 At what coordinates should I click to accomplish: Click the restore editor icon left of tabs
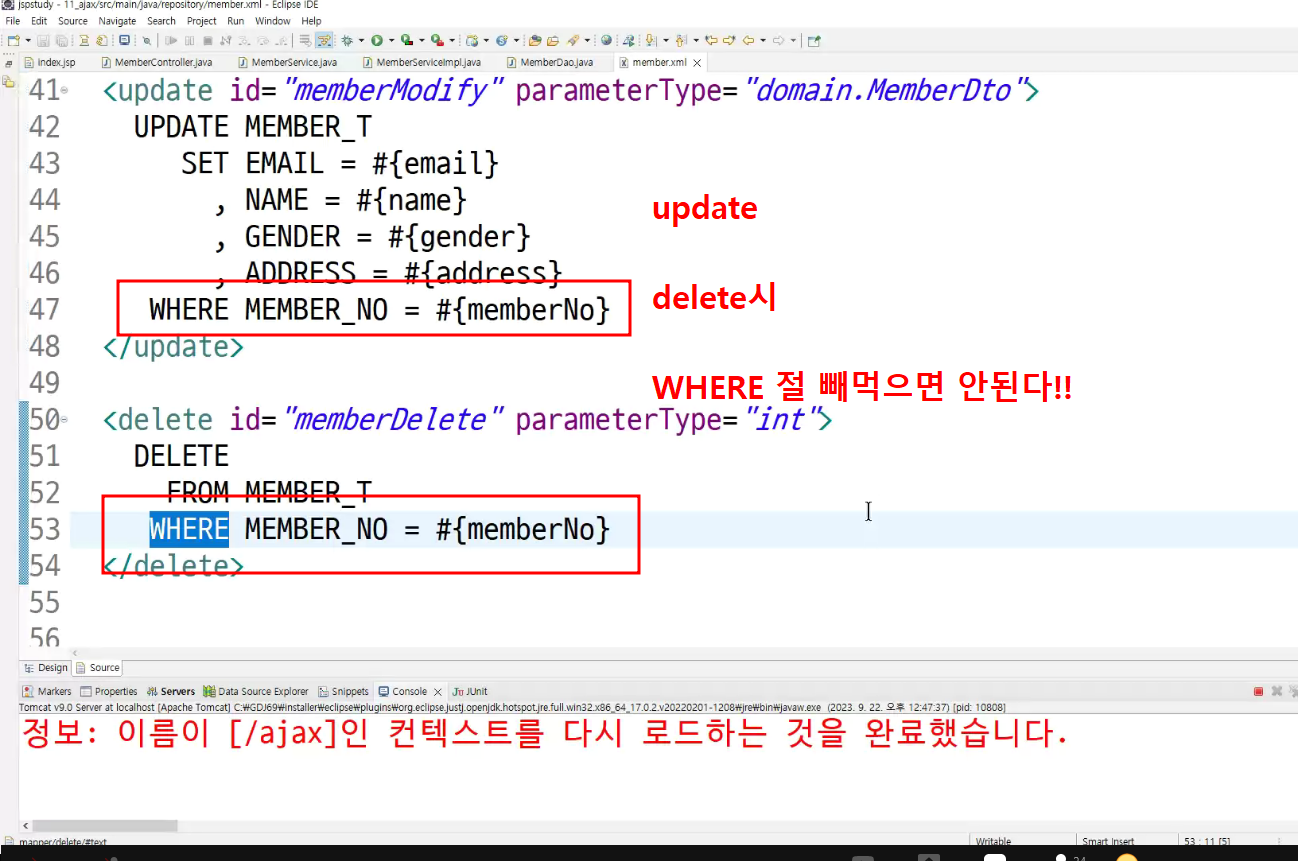9,62
